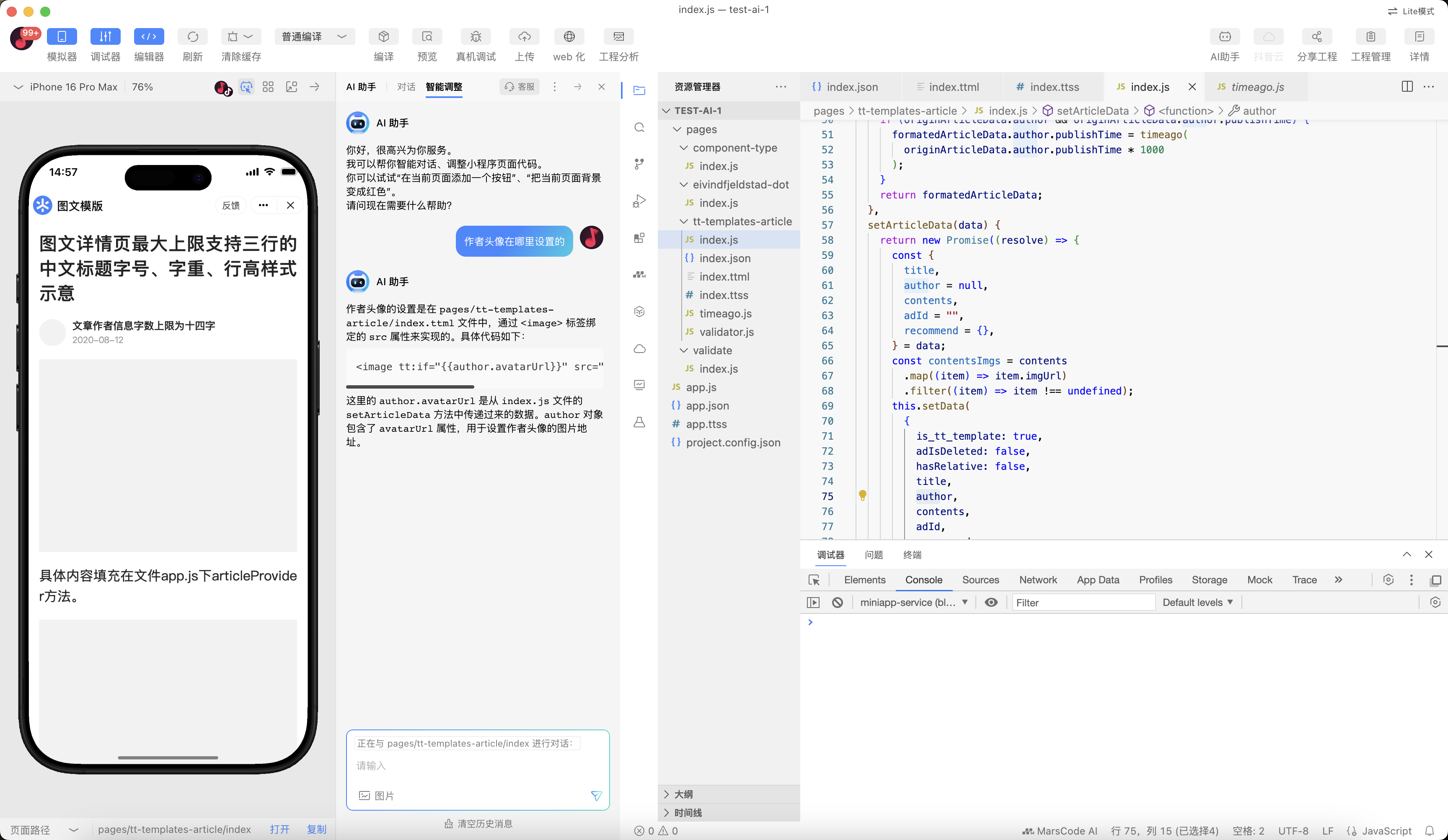Click the 编译 compile icon
Screen dimensions: 1448x840
[383, 37]
